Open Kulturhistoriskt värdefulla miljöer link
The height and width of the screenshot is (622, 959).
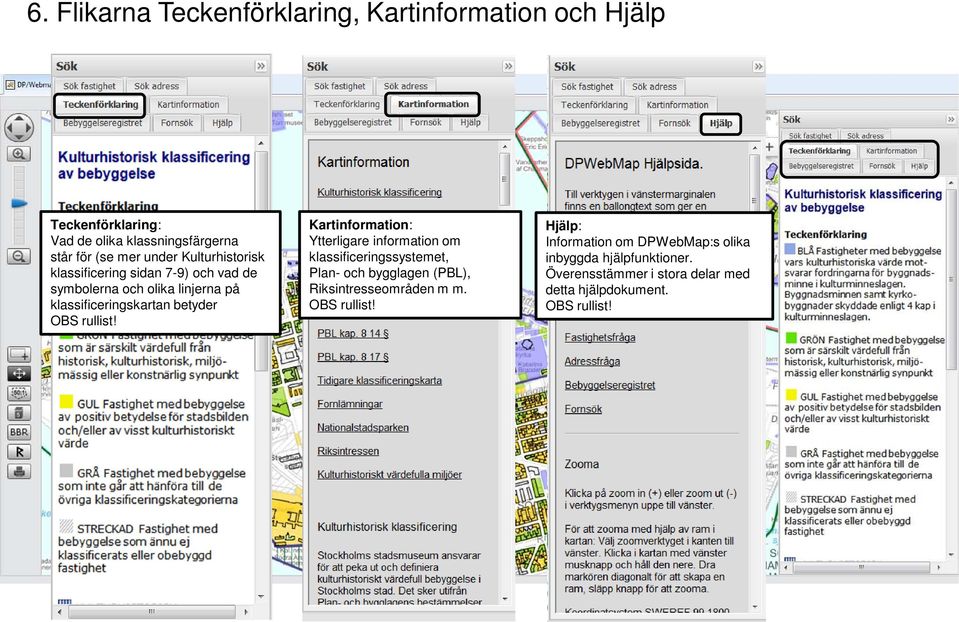tap(389, 475)
